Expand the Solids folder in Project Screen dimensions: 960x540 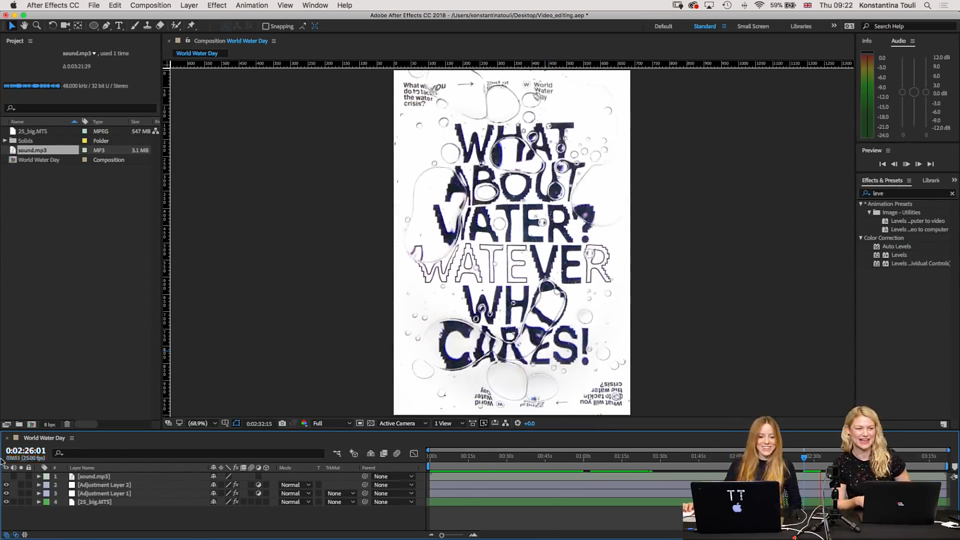click(5, 141)
